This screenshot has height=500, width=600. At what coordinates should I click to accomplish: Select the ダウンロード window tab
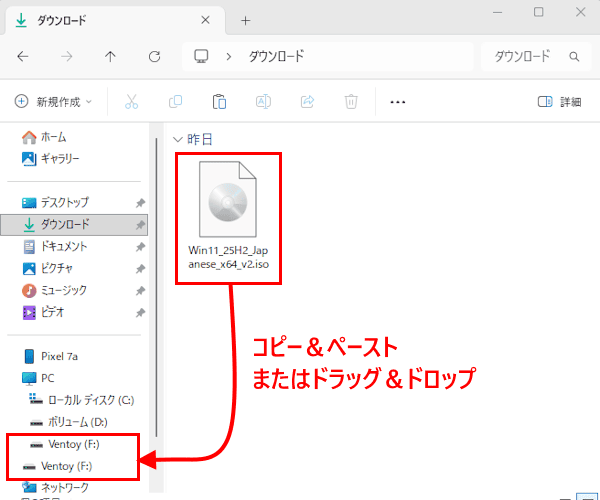click(x=115, y=20)
